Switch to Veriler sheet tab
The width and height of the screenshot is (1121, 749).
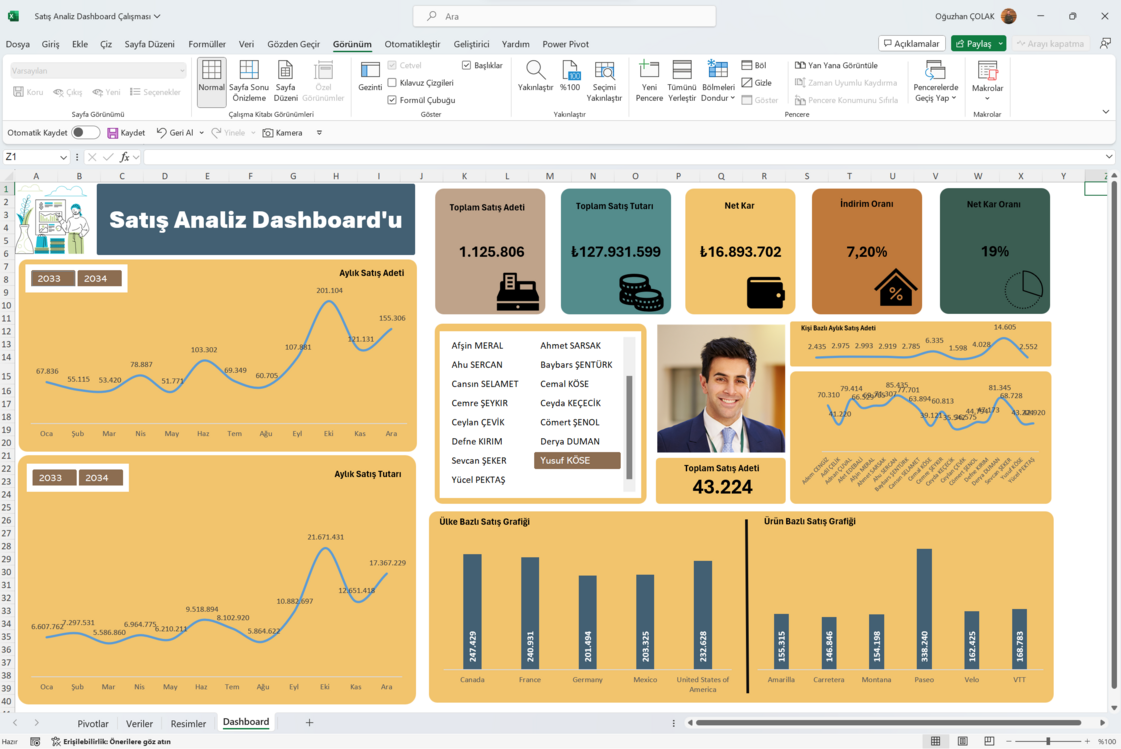[x=139, y=723]
